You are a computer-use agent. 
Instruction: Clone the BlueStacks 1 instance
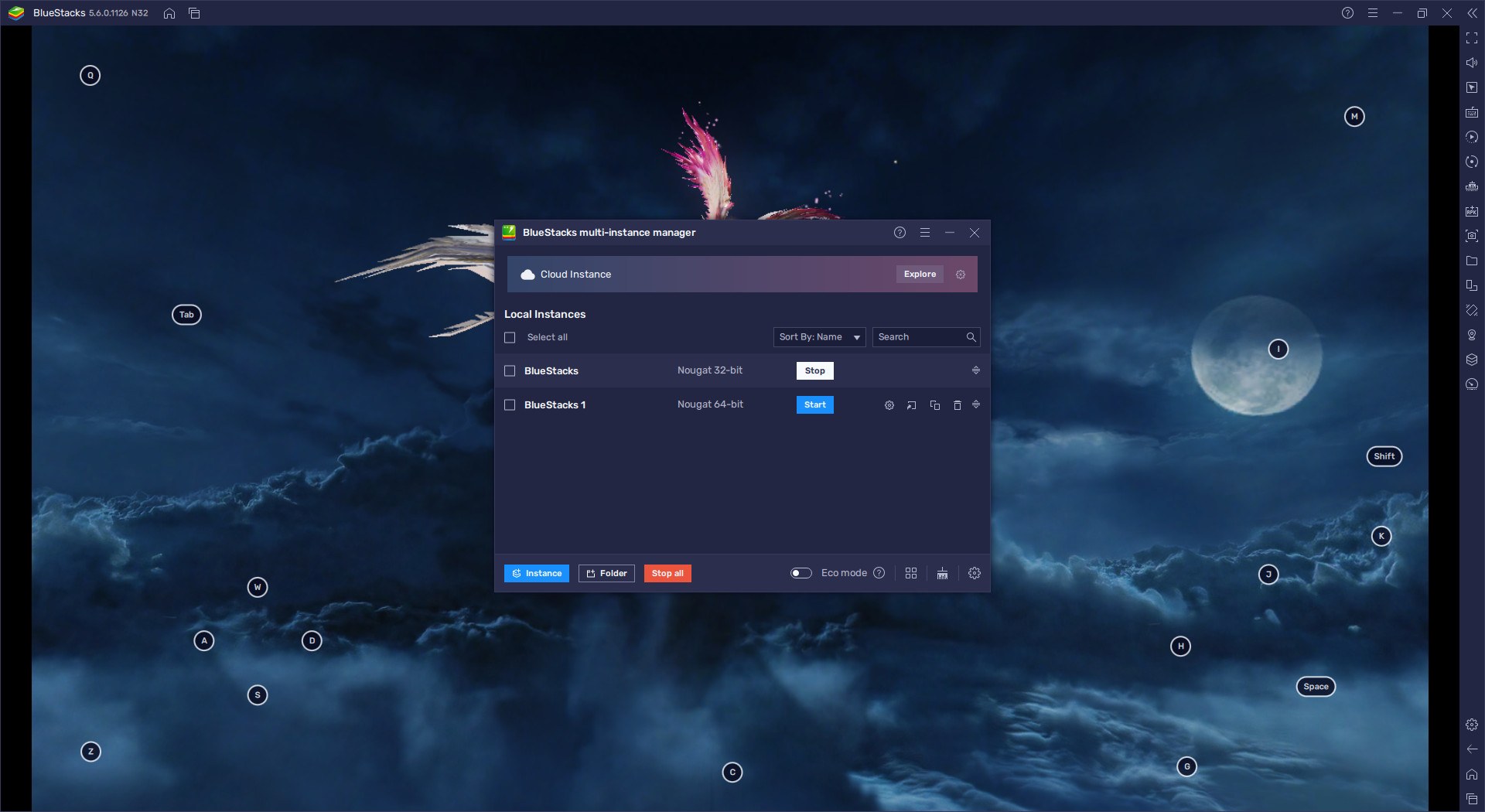[x=934, y=405]
